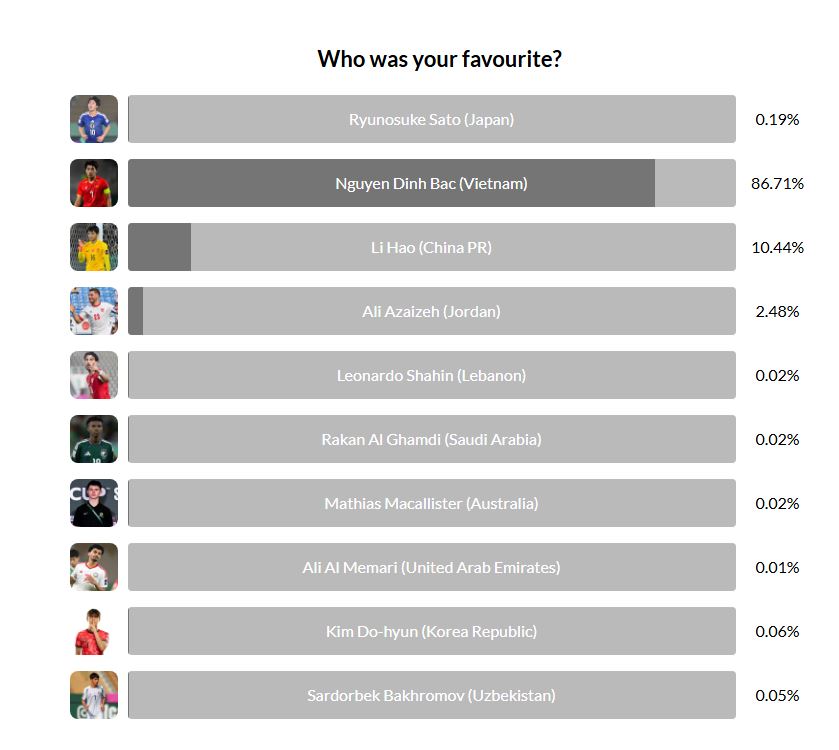Click Rakan Al Ghamdi's player photo

pyautogui.click(x=94, y=439)
